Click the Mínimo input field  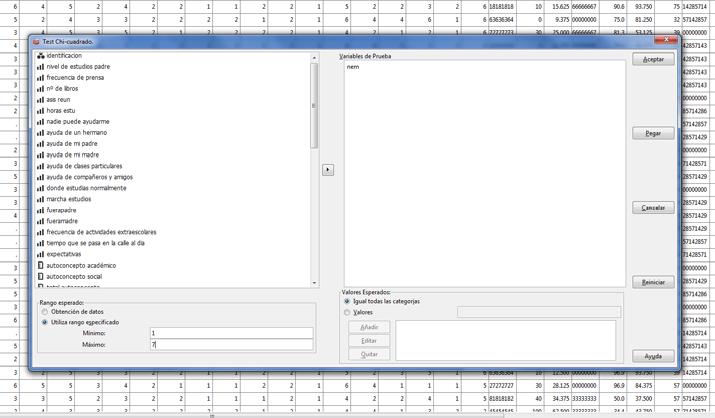230,333
